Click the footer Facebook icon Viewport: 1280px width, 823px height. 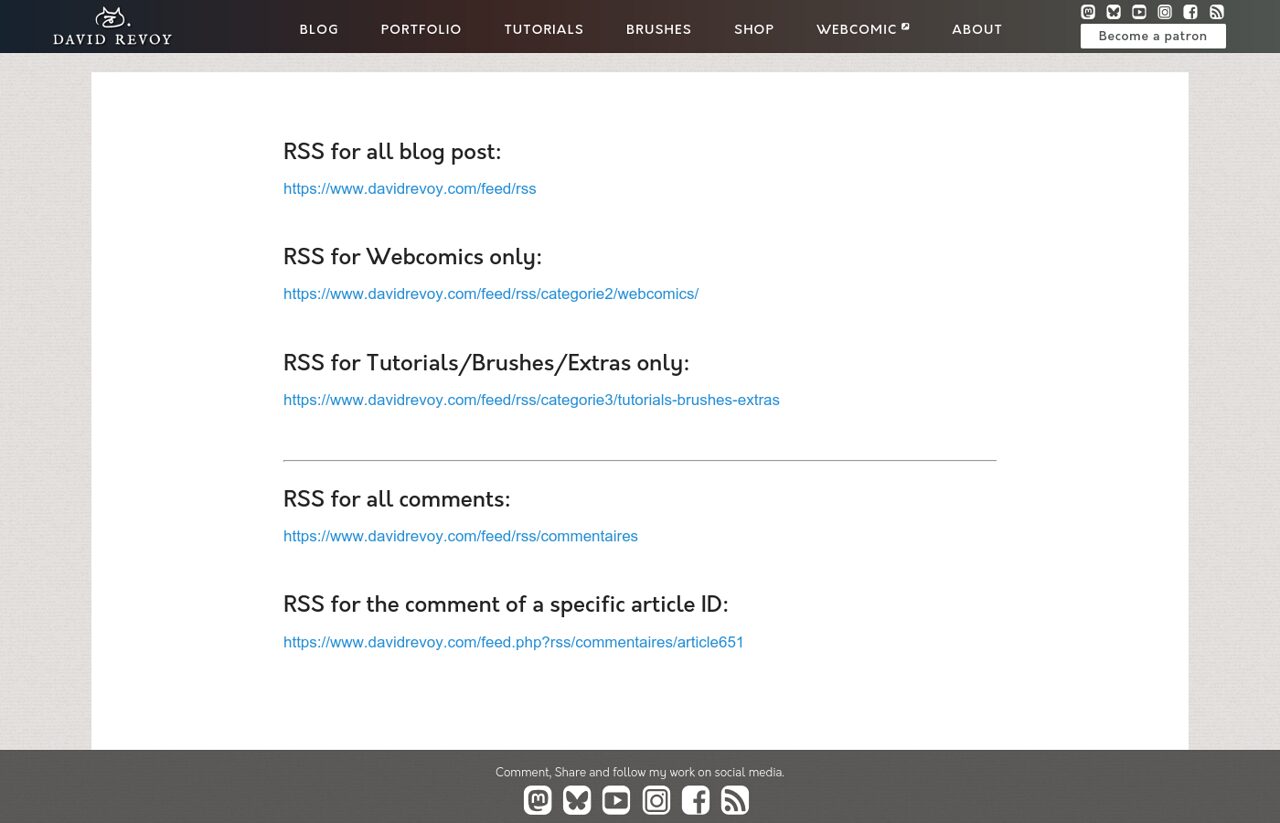695,800
